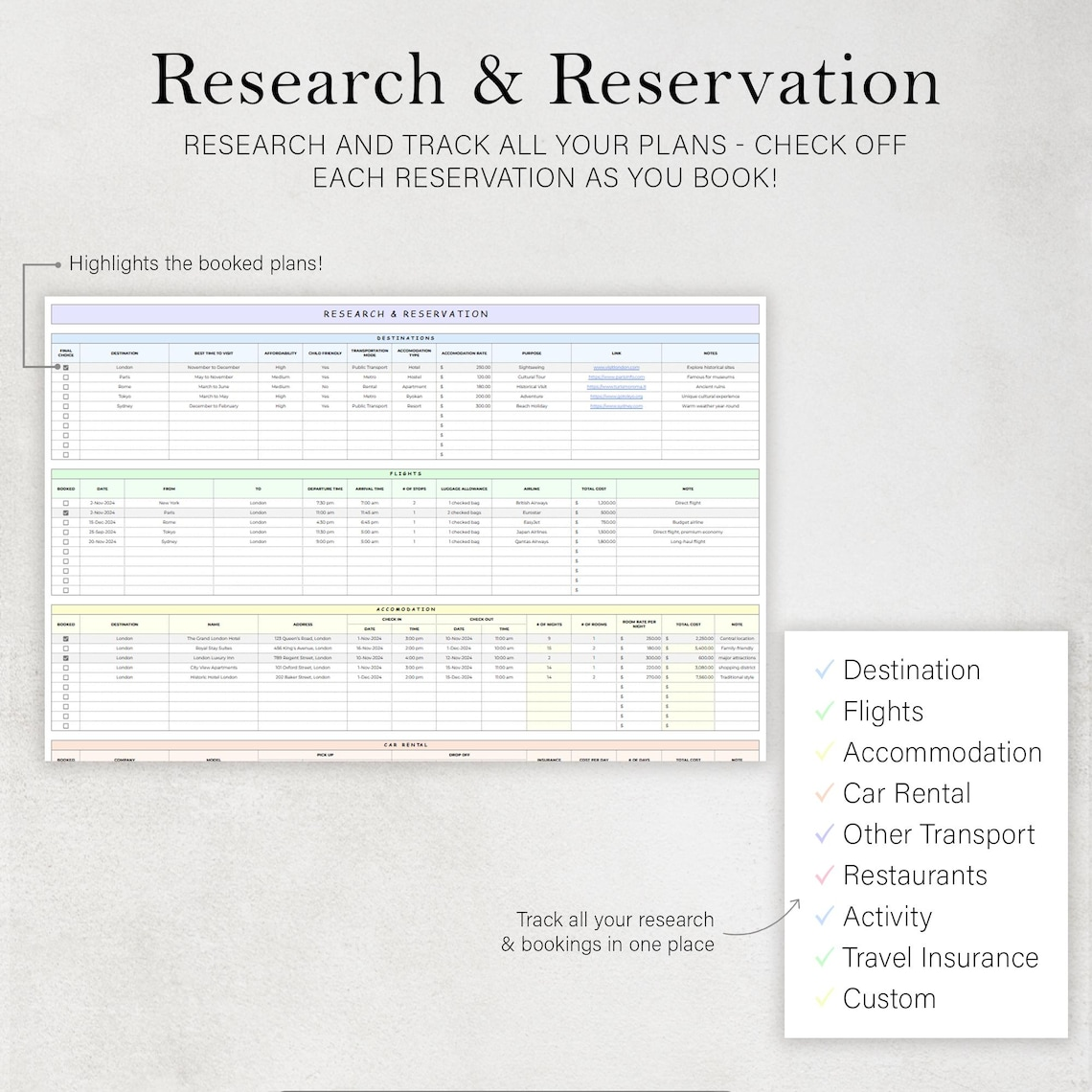Click the Research & Reservation title banner
Viewport: 1092px width, 1092px height.
pos(405,314)
